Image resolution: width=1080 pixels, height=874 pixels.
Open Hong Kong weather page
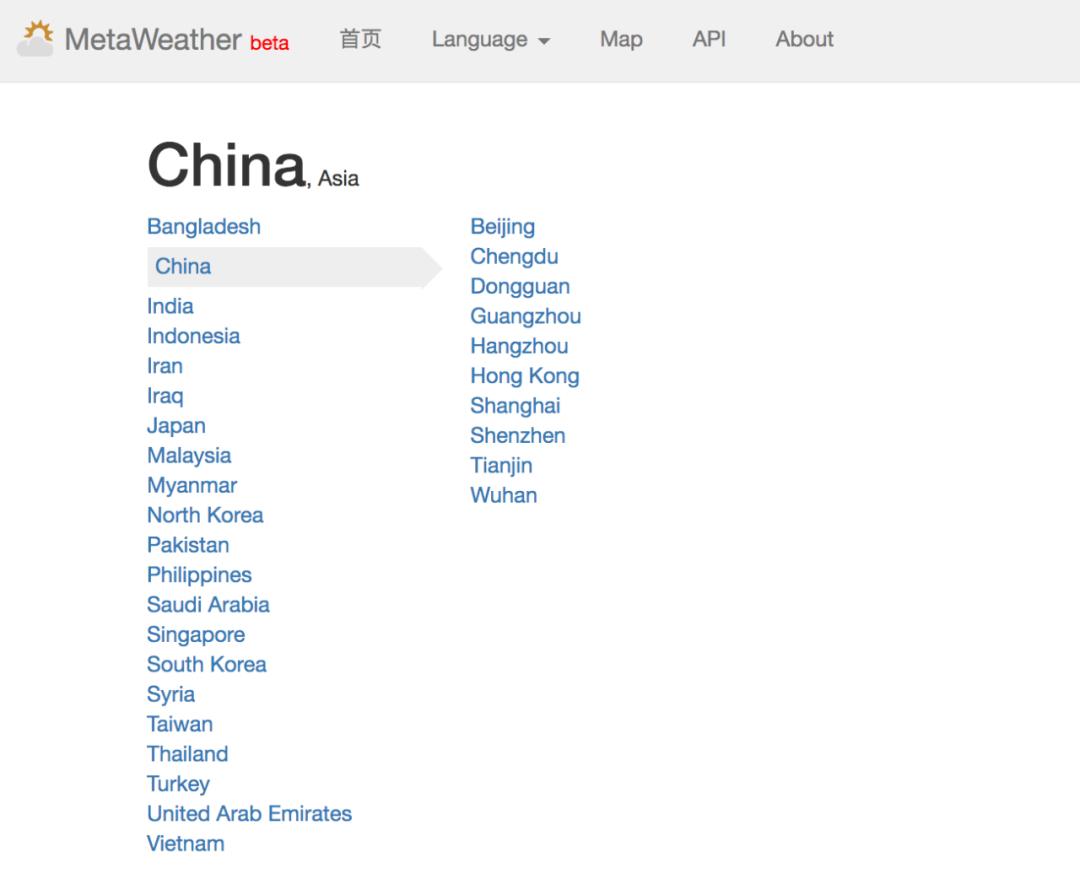pyautogui.click(x=525, y=376)
